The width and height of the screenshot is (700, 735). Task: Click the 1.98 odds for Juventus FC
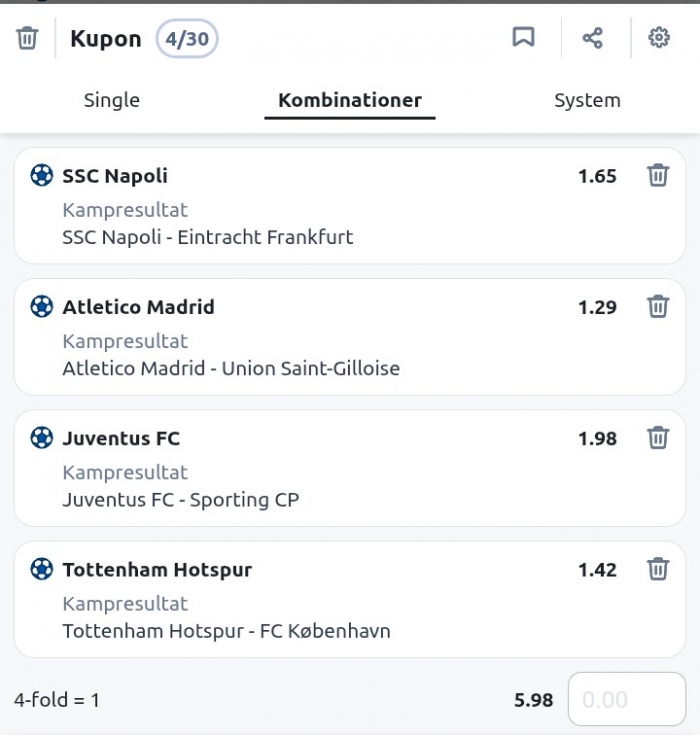pyautogui.click(x=597, y=438)
